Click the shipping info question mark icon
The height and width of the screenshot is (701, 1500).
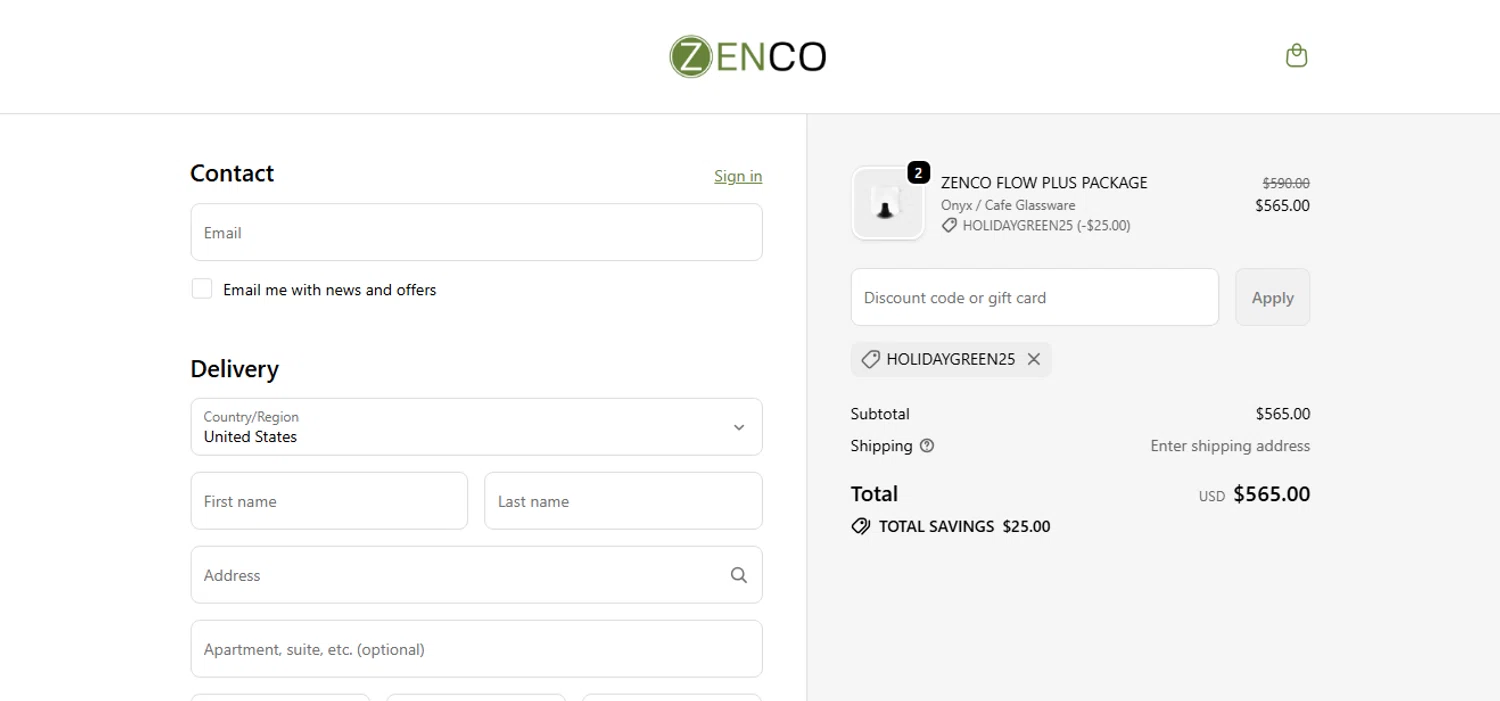(x=927, y=446)
